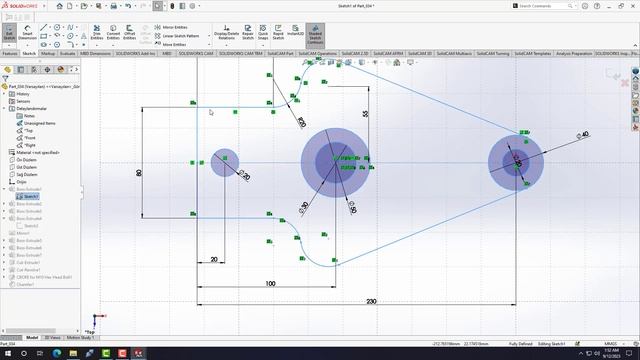Screen dimensions: 640x360
Task: Click the Windows Start button
Action: click(8, 353)
